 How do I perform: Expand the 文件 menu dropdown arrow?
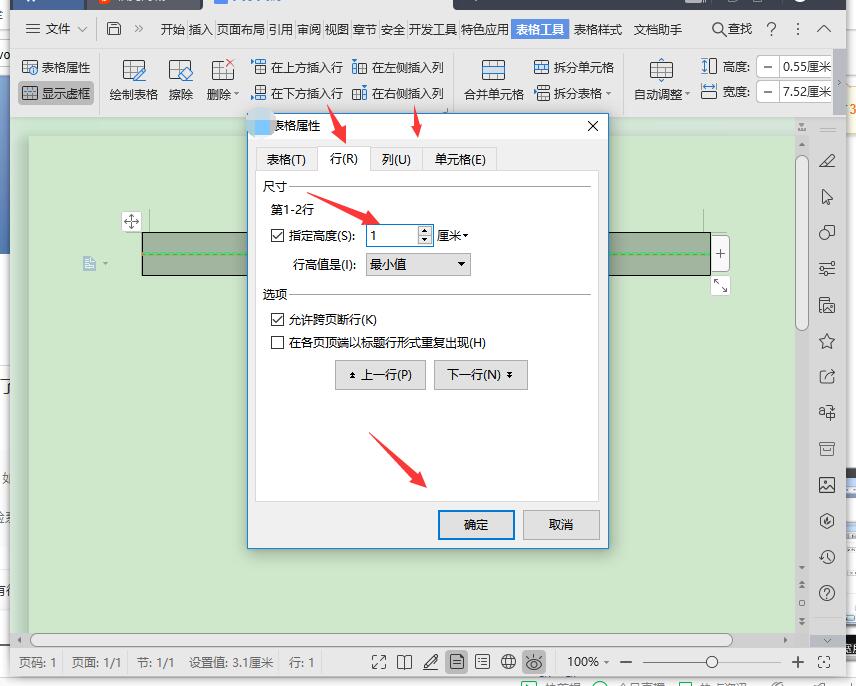coord(82,29)
